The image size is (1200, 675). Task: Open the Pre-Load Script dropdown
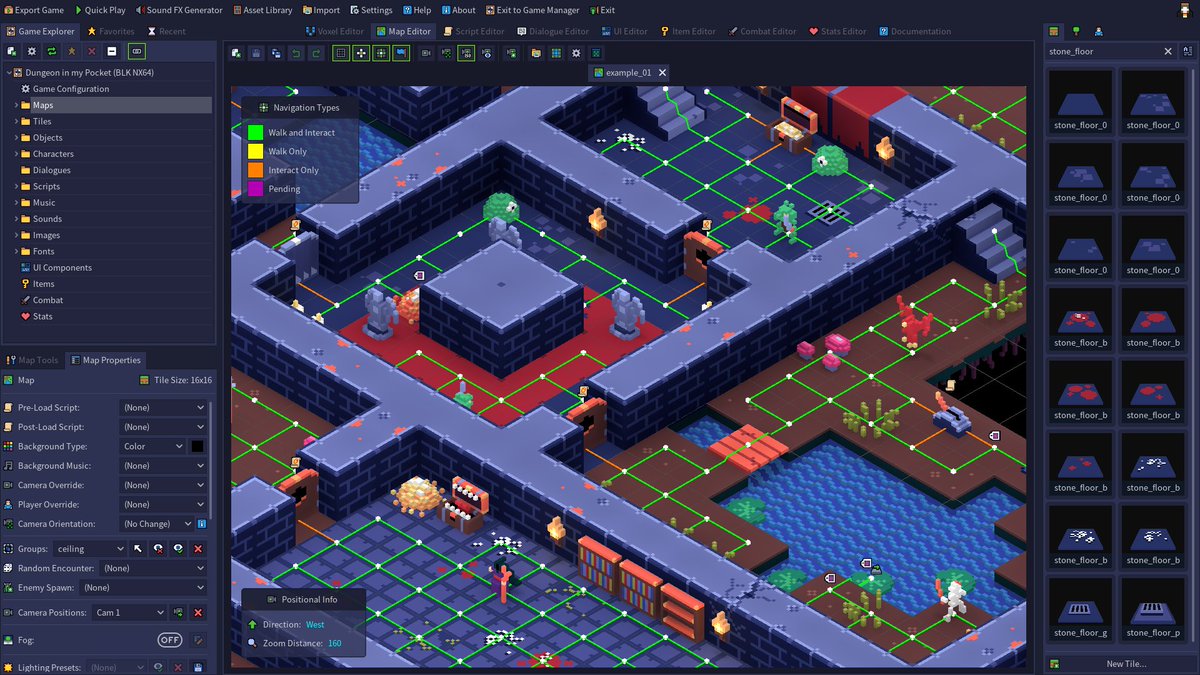[x=163, y=408]
